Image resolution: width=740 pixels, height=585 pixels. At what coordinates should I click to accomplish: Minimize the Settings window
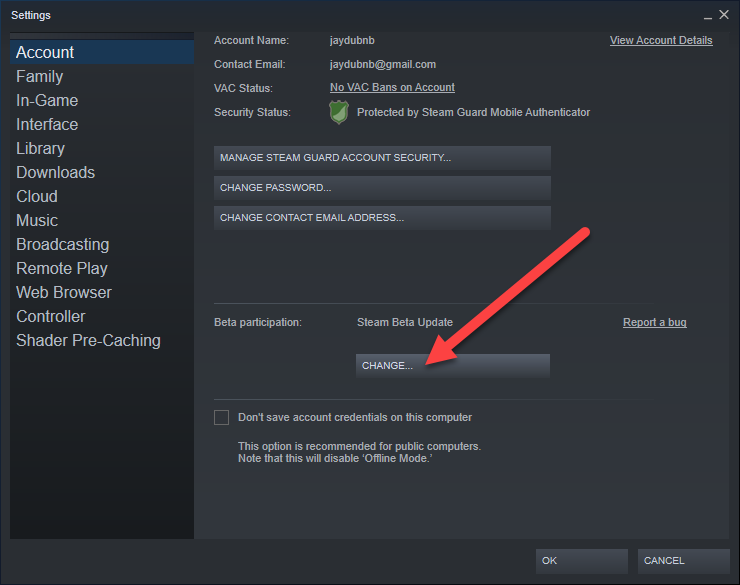point(707,16)
